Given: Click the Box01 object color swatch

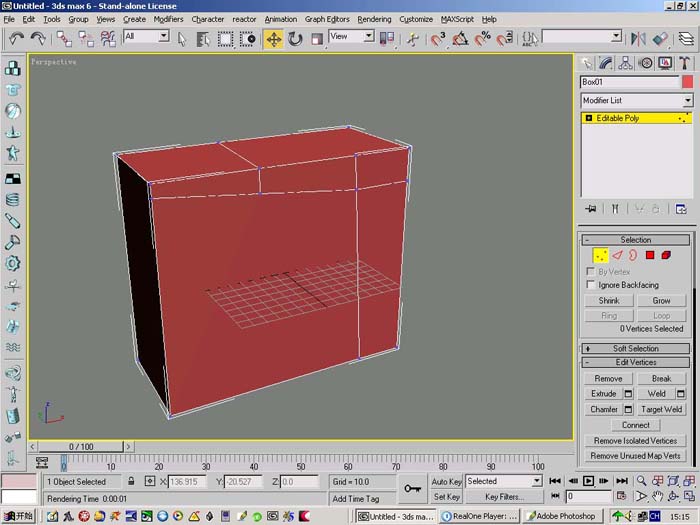Looking at the screenshot, I should tap(688, 82).
